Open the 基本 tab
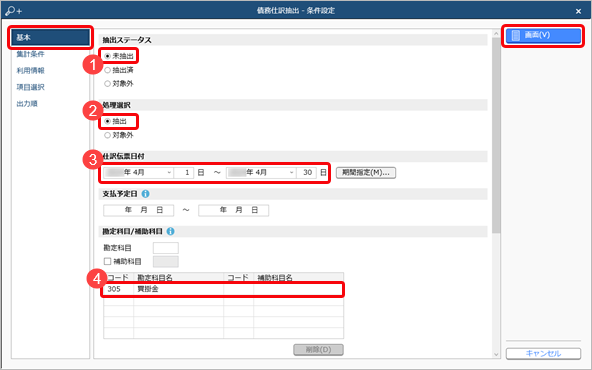This screenshot has height=370, width=592. (50, 37)
